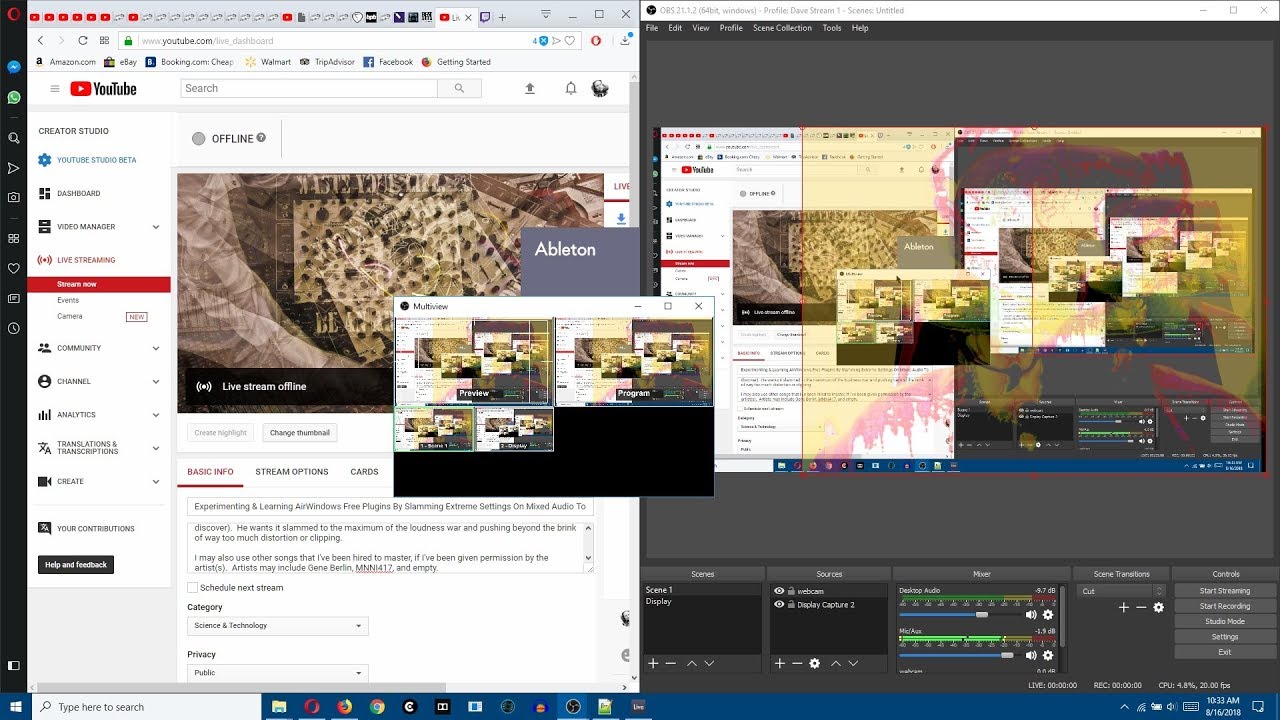Expand the Channel sidebar section
The height and width of the screenshot is (720, 1280).
click(x=156, y=382)
